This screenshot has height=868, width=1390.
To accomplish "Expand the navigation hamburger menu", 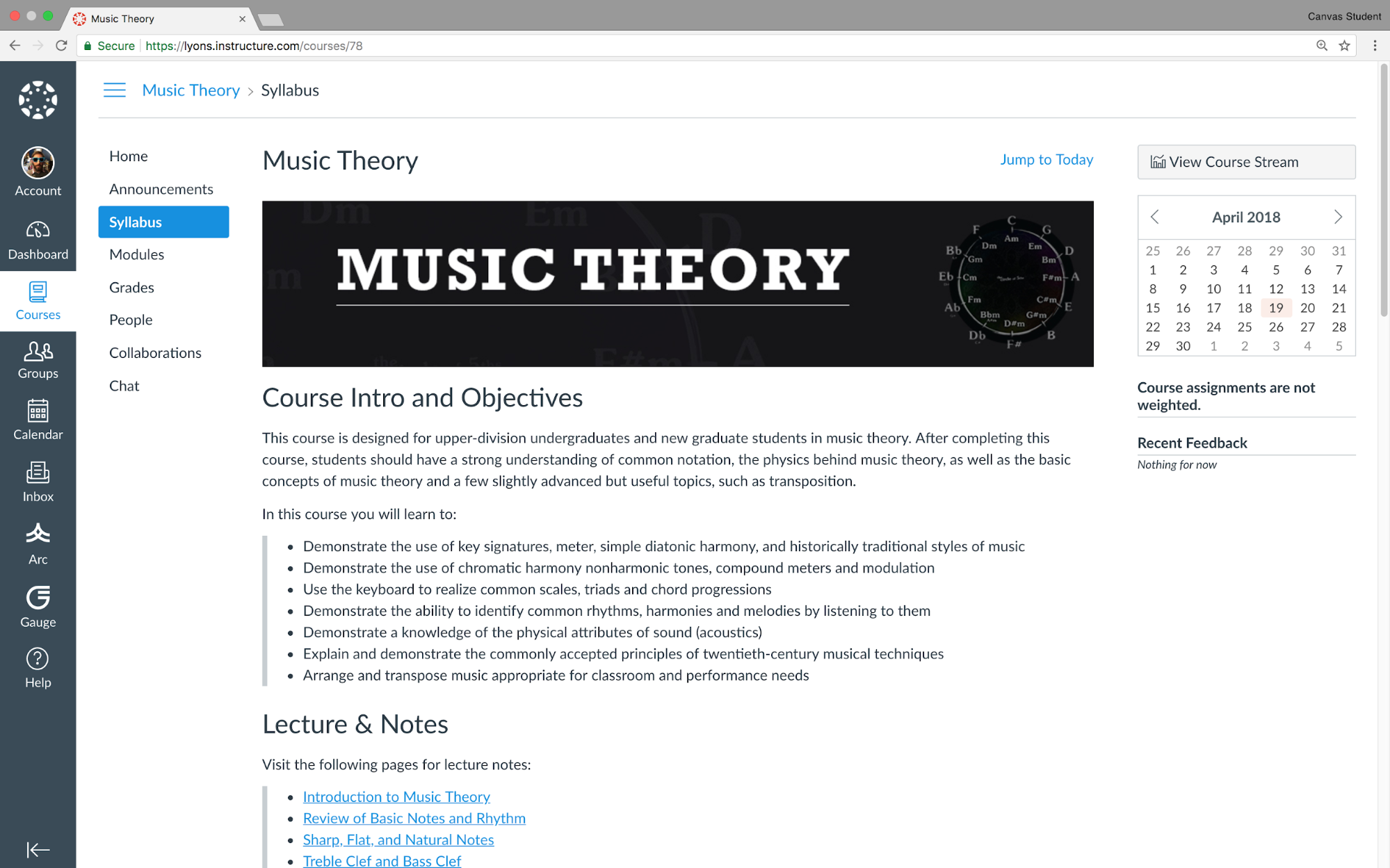I will click(x=114, y=90).
